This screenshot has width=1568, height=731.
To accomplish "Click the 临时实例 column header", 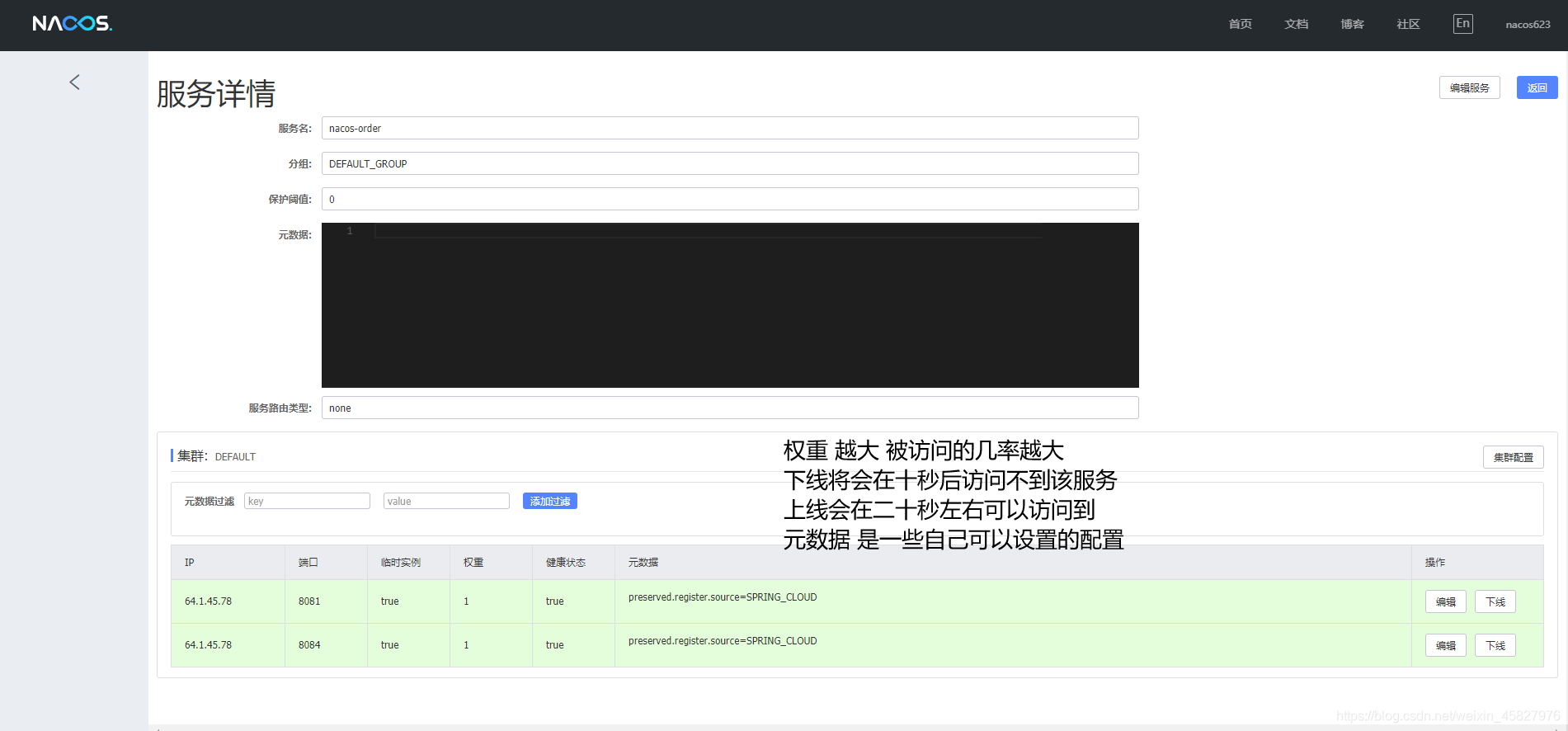I will click(x=409, y=562).
